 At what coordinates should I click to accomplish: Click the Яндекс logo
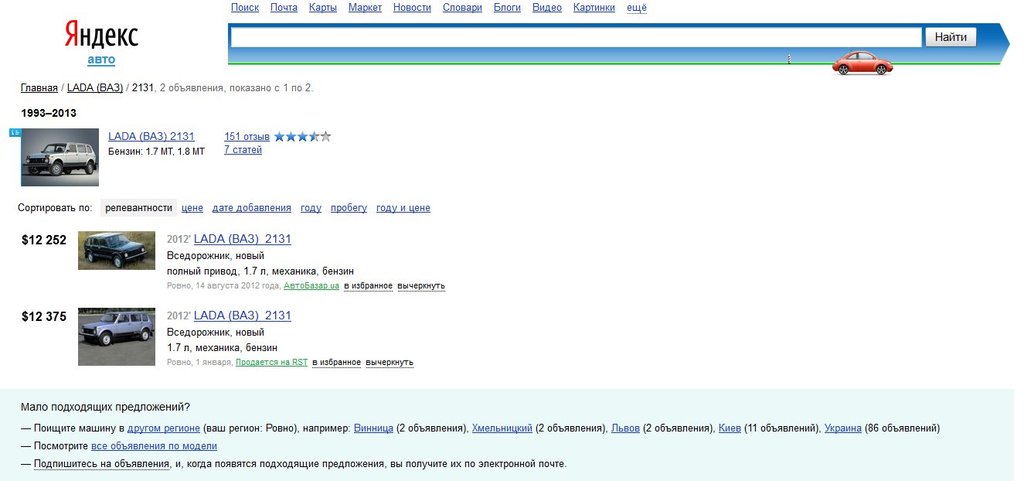[101, 35]
